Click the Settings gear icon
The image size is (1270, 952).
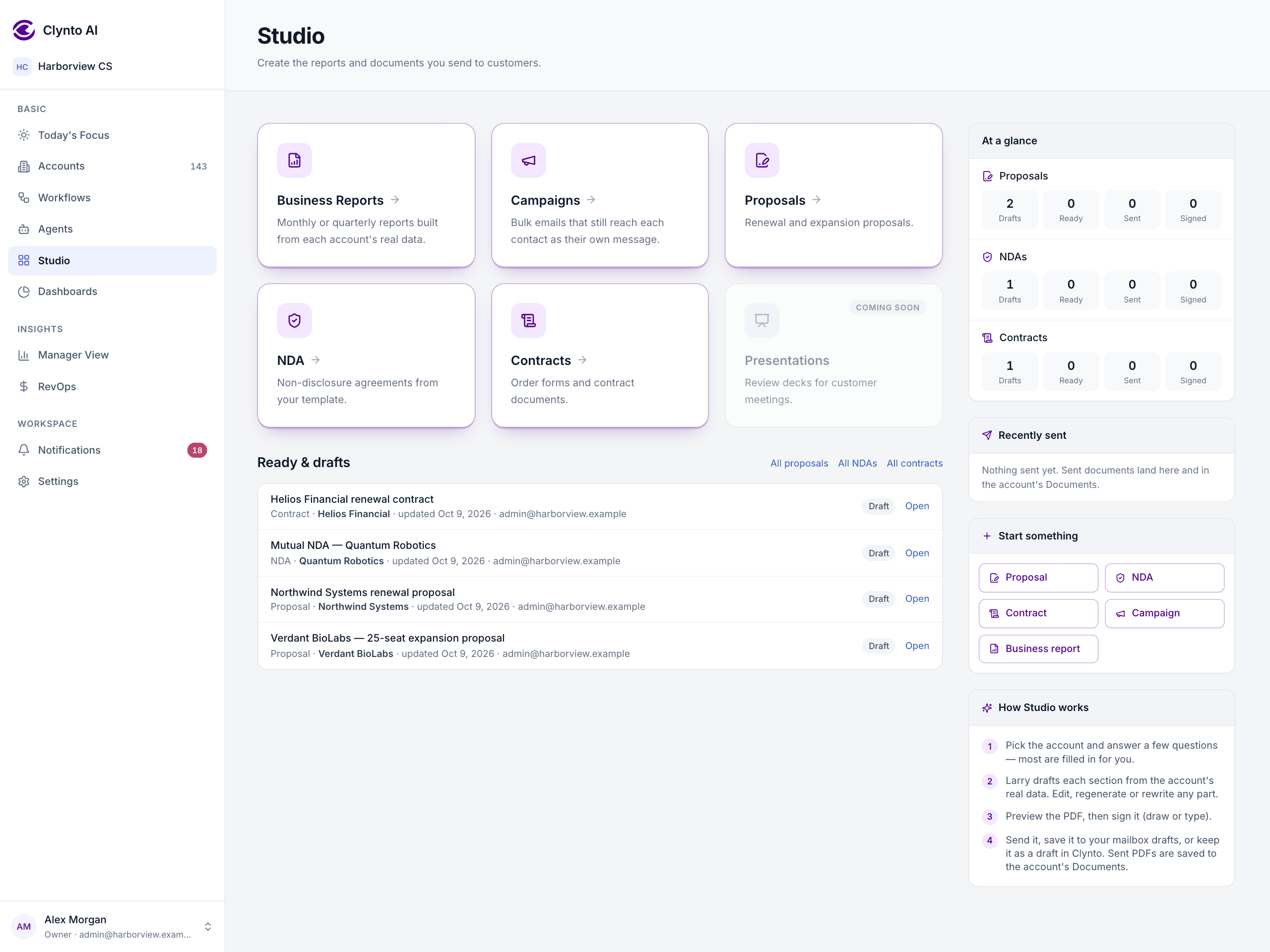[23, 481]
